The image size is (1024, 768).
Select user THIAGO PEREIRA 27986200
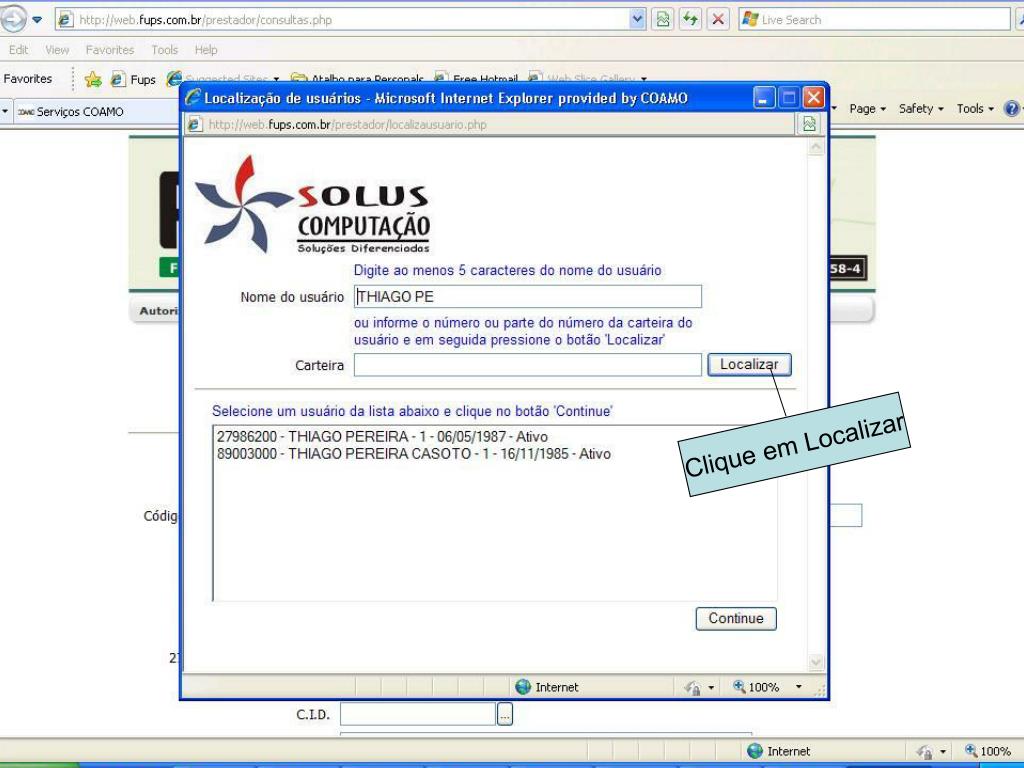[x=382, y=436]
